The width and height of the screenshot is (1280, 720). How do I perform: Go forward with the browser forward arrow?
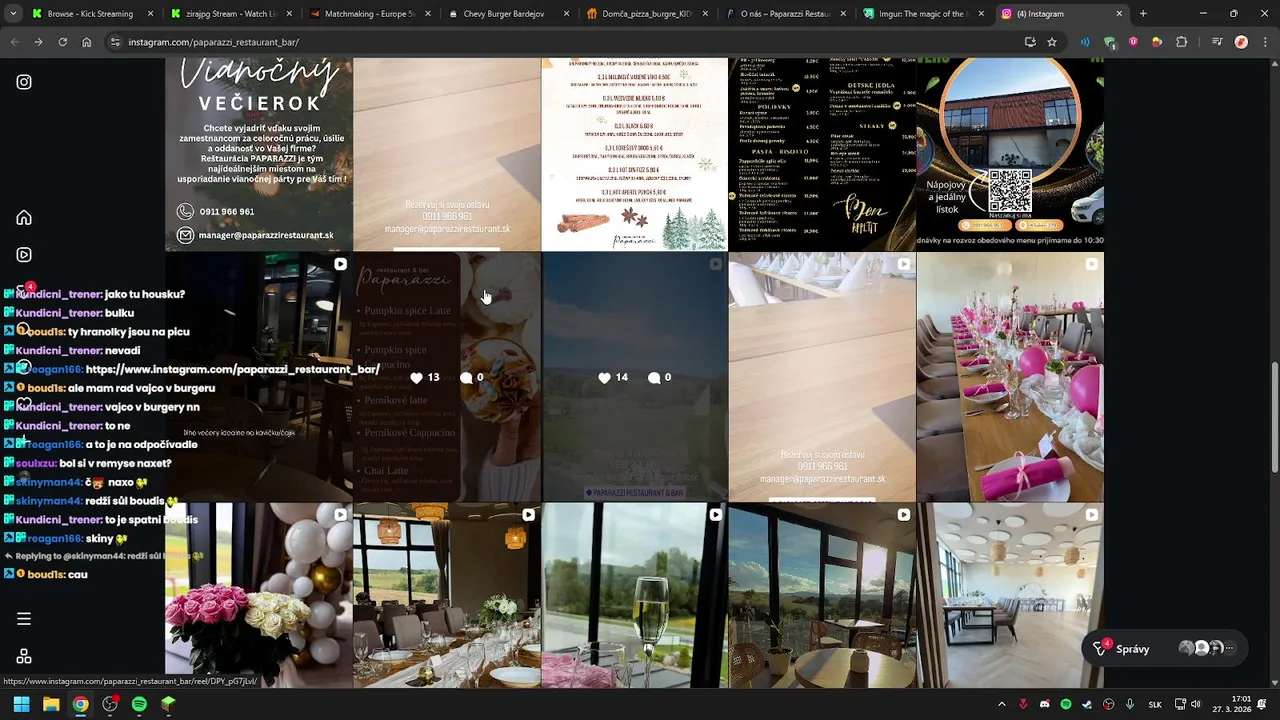pos(38,42)
